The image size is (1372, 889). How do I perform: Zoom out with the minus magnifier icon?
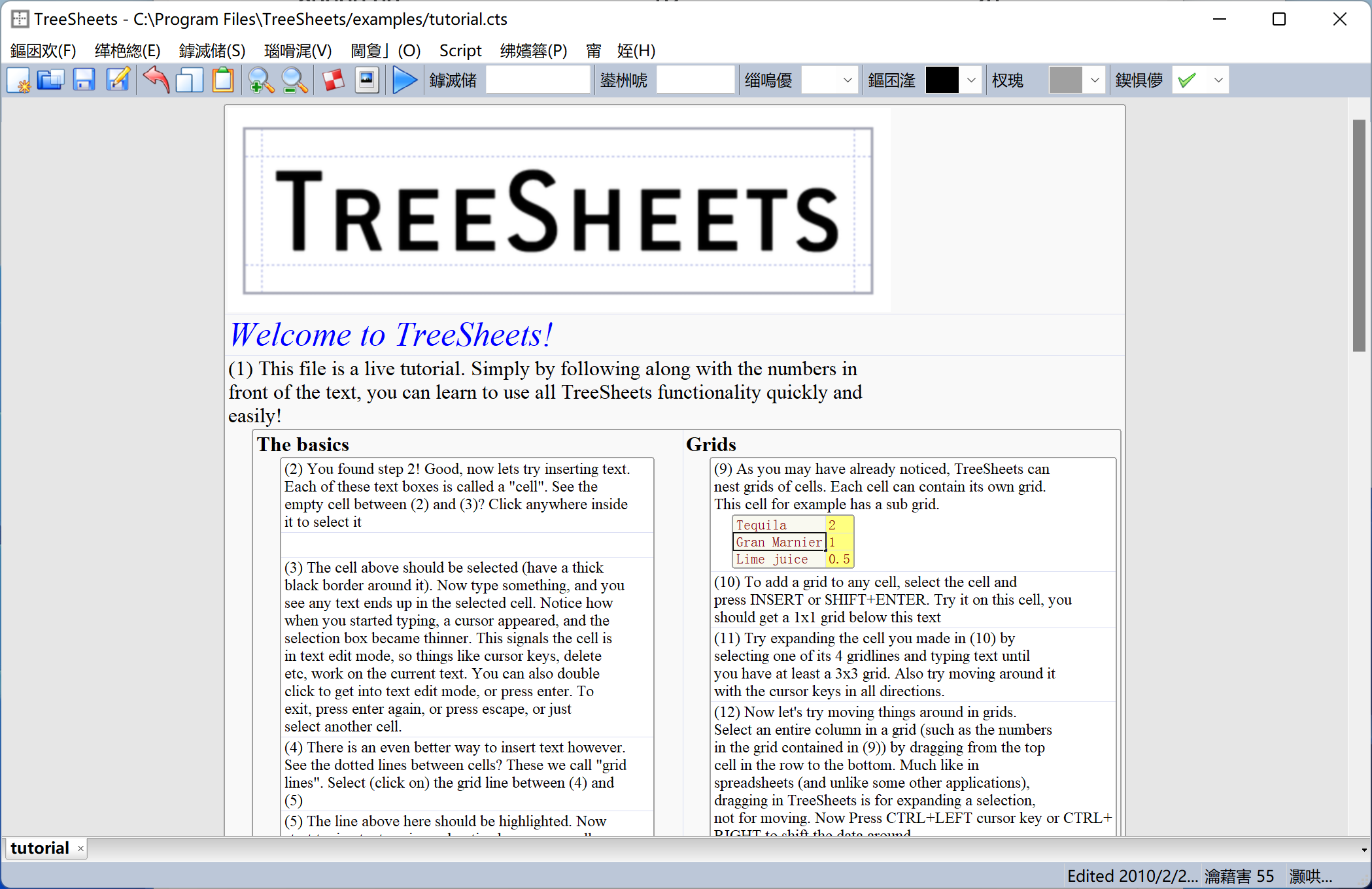[x=294, y=80]
